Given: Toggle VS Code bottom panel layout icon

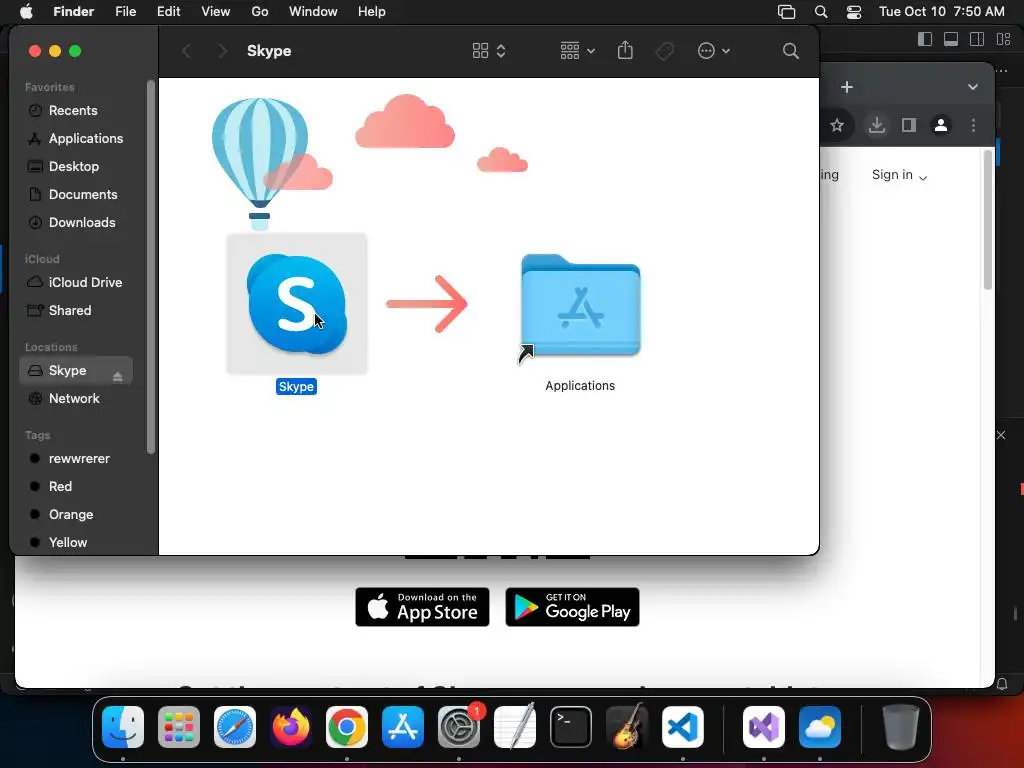Looking at the screenshot, I should point(951,39).
